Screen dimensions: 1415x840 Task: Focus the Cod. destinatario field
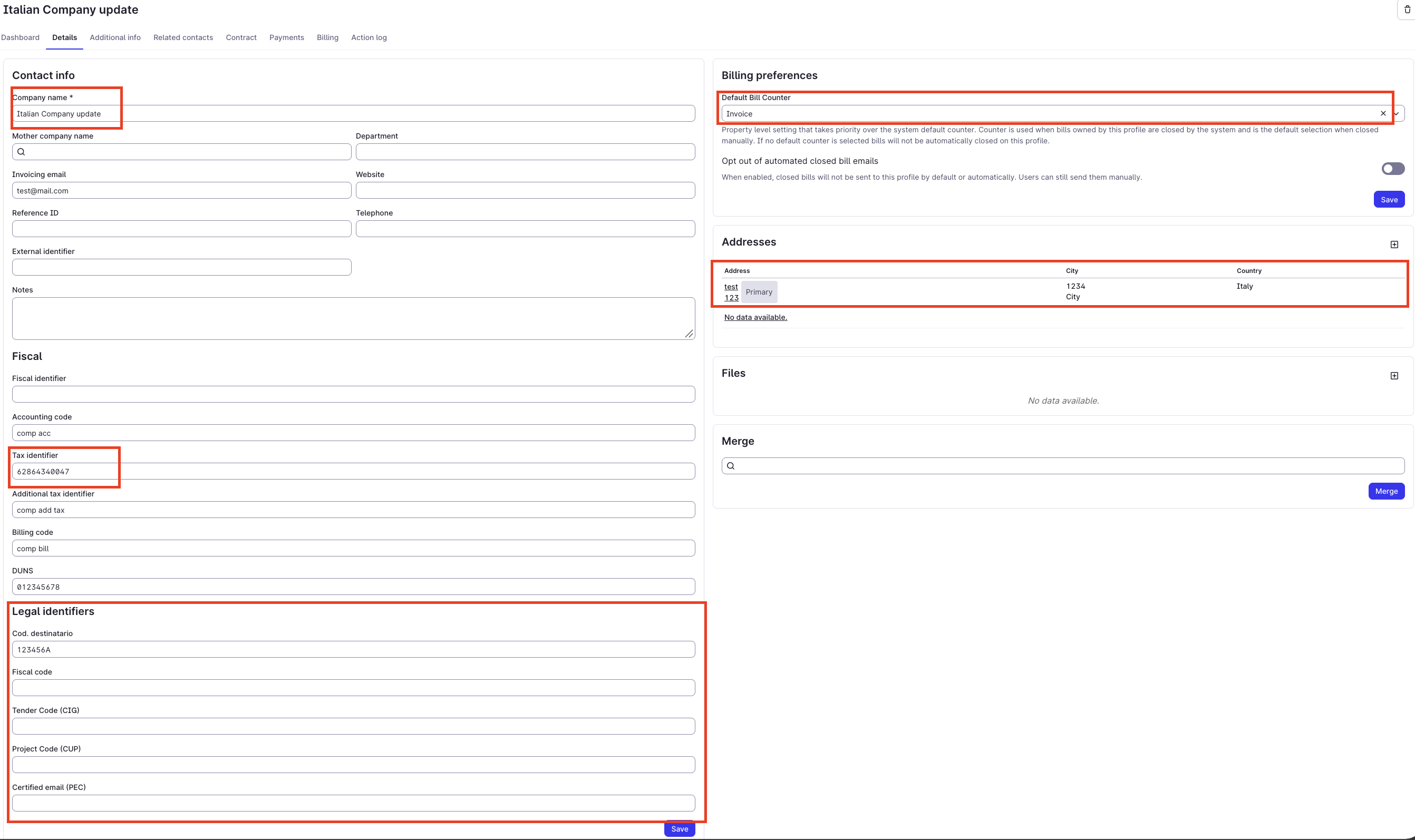tap(353, 649)
